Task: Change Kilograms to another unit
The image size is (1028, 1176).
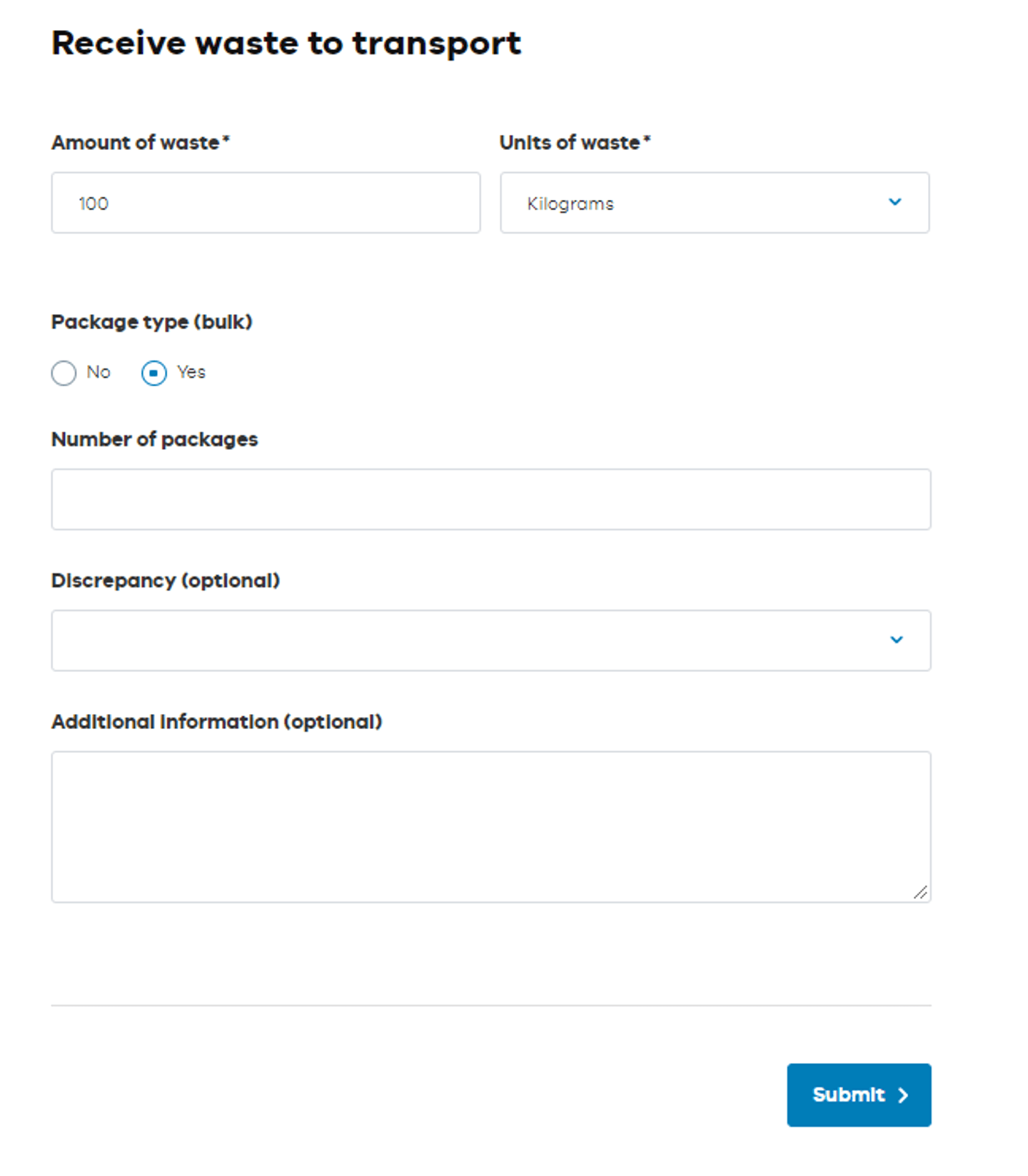Action: [x=714, y=202]
